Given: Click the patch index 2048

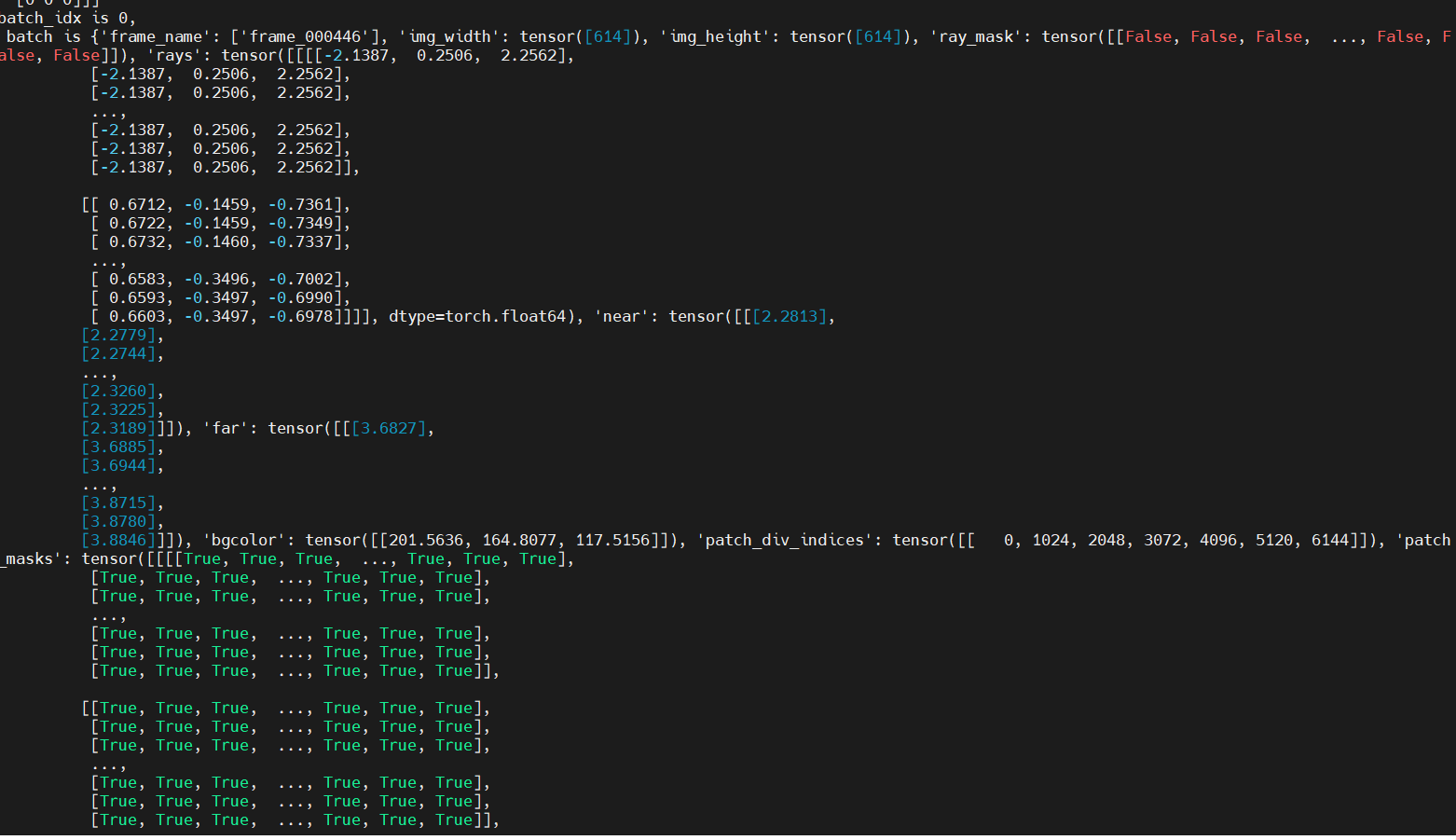Looking at the screenshot, I should point(1106,540).
